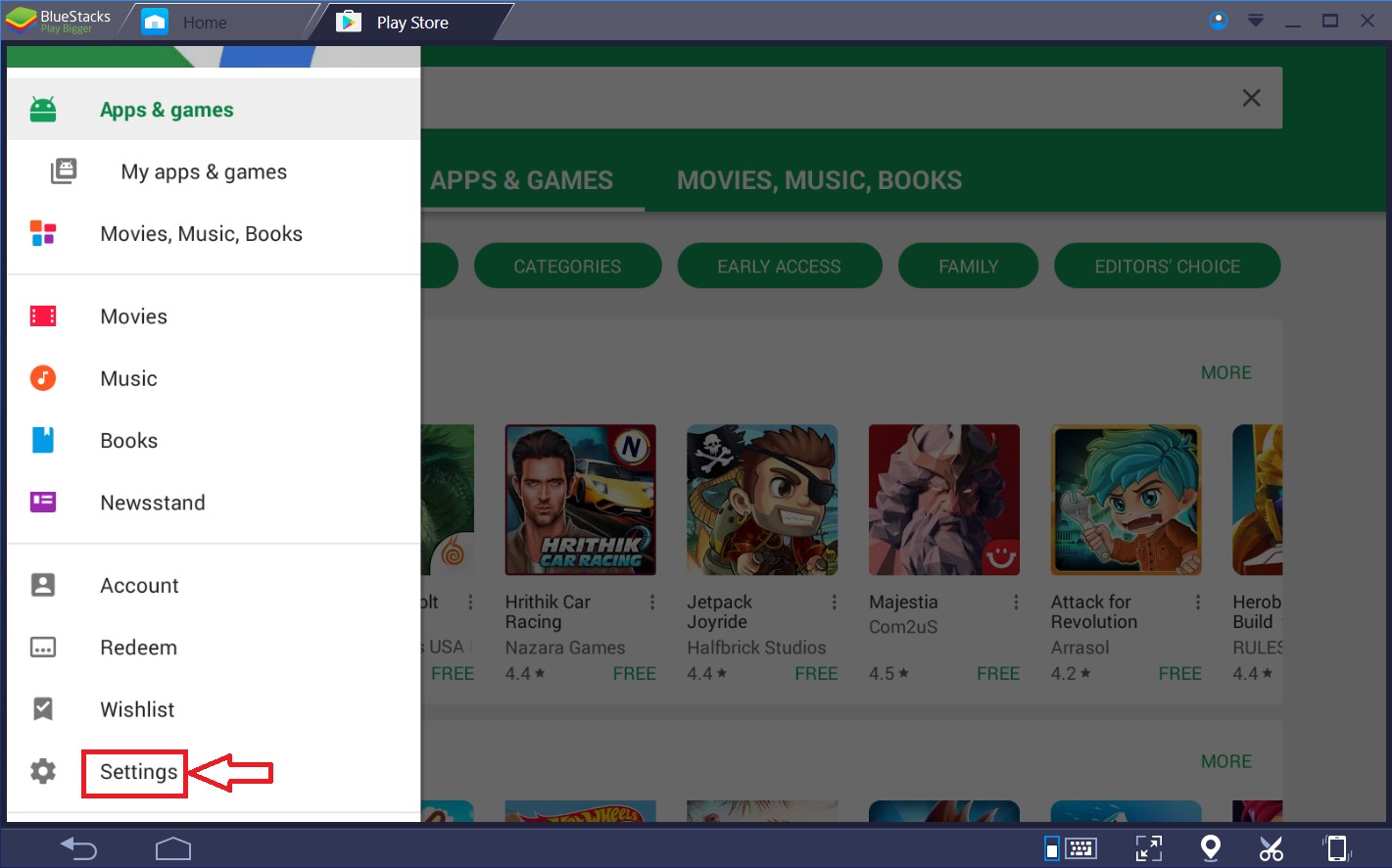Open Music from the side menu
1392x868 pixels.
[x=214, y=378]
